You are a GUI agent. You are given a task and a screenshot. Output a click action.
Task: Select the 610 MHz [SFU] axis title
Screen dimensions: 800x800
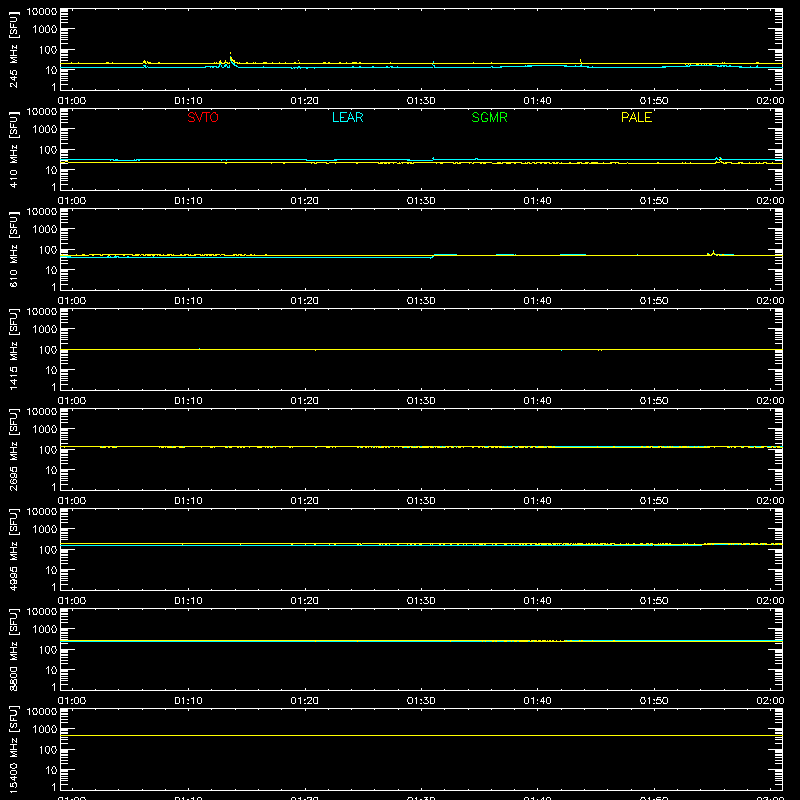(13, 249)
